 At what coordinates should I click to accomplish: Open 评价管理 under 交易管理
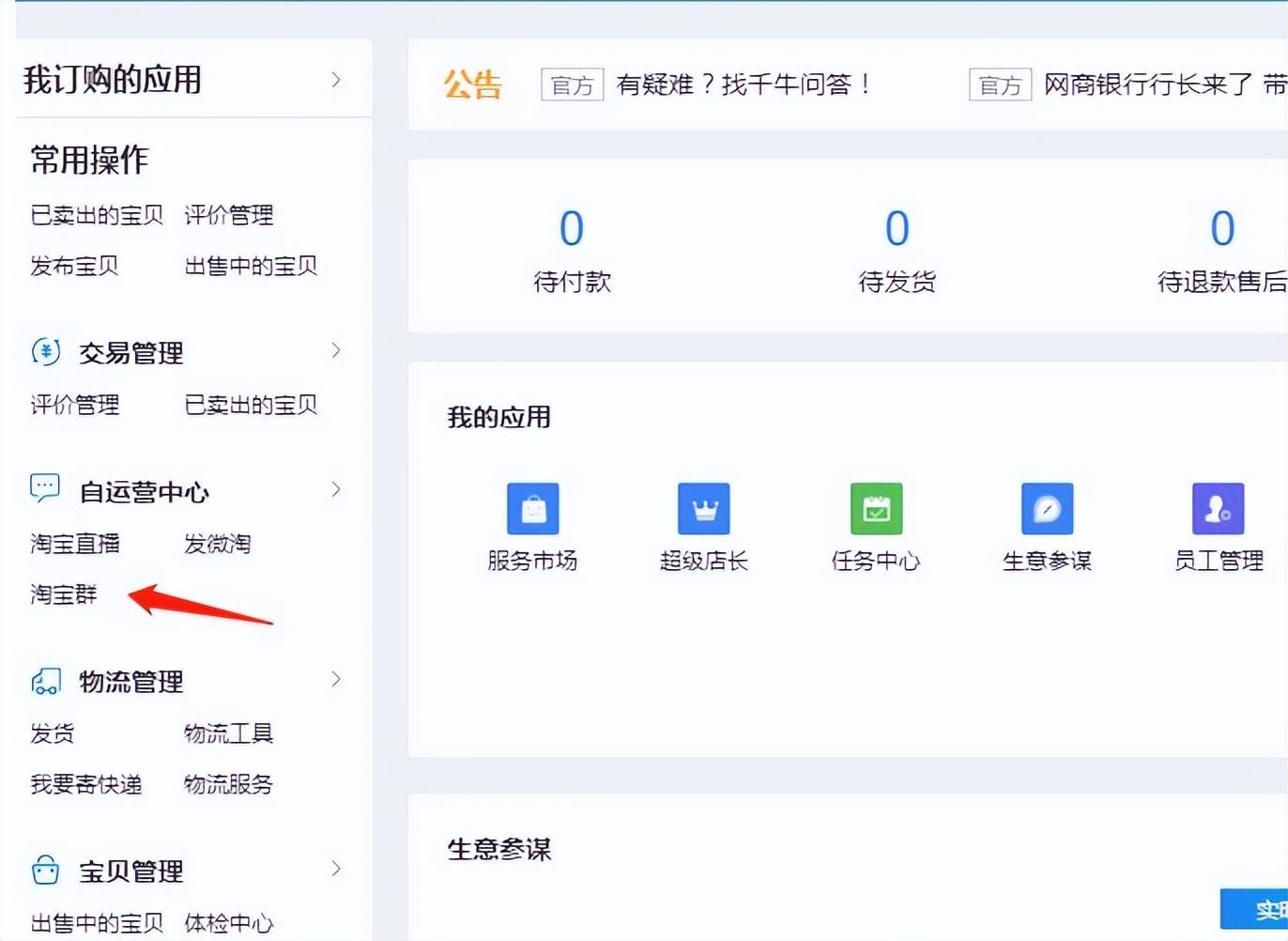(x=75, y=405)
